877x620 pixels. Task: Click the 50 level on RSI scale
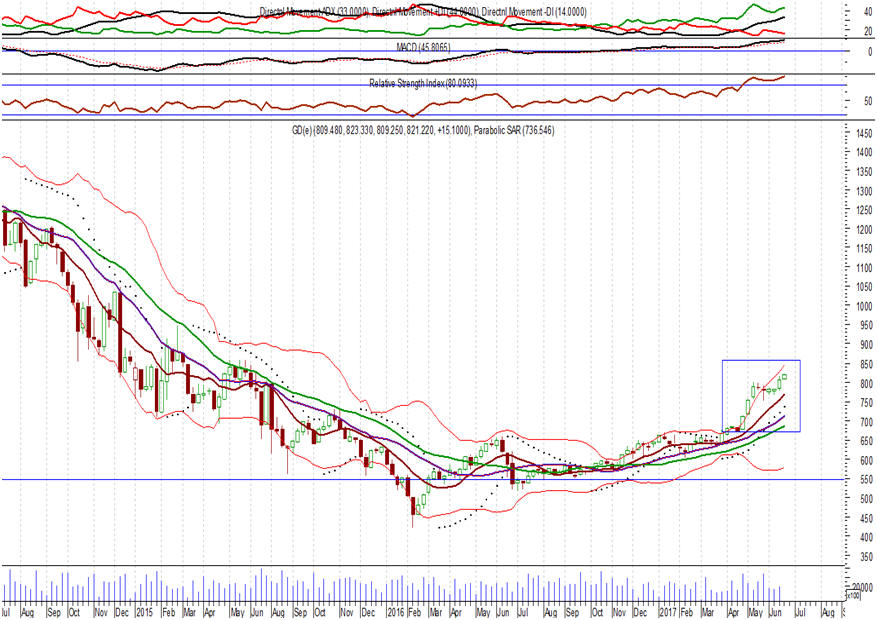click(x=855, y=101)
